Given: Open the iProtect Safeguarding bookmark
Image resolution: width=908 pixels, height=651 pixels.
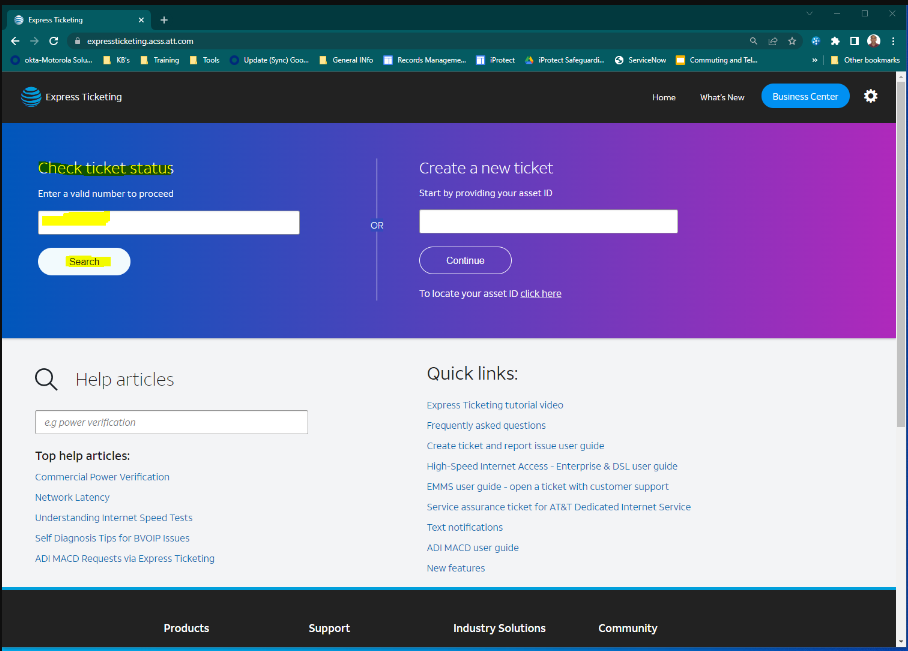Looking at the screenshot, I should click(x=565, y=60).
